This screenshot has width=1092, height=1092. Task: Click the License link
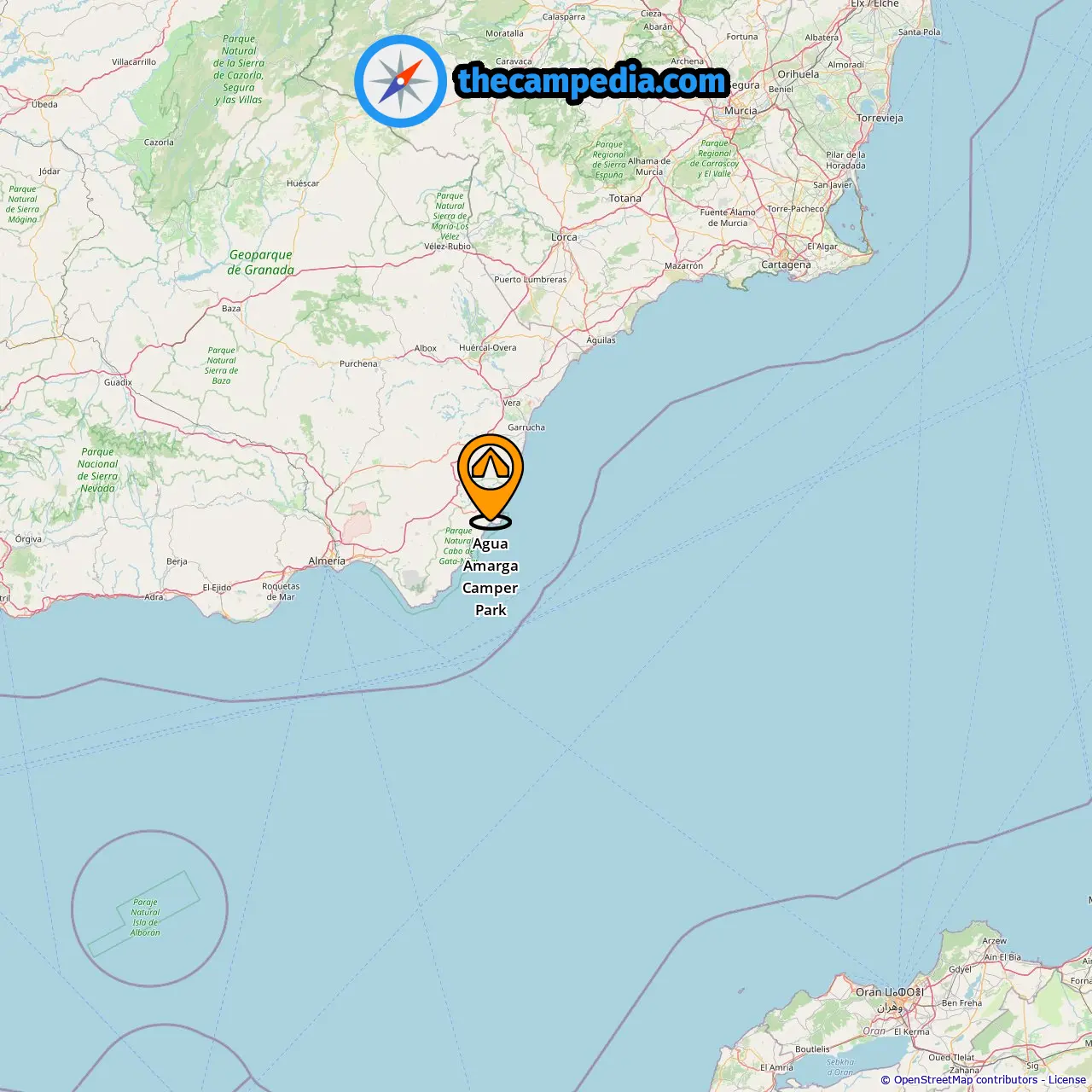click(1067, 1079)
